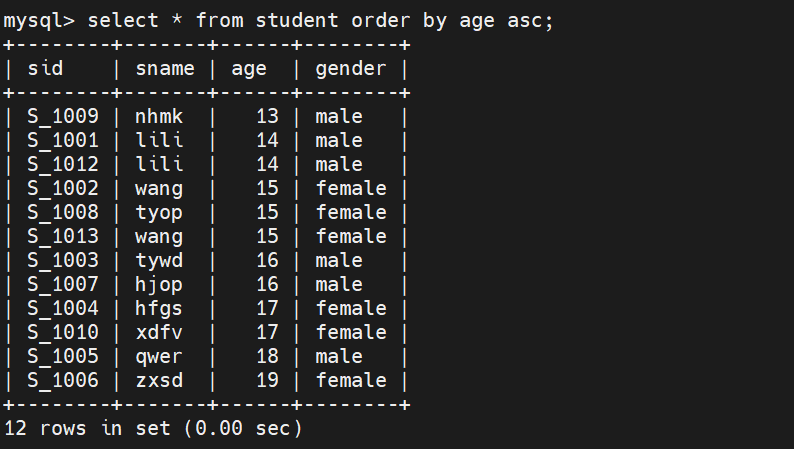
Task: Click the S_1001 student ID
Action: pyautogui.click(x=62, y=141)
